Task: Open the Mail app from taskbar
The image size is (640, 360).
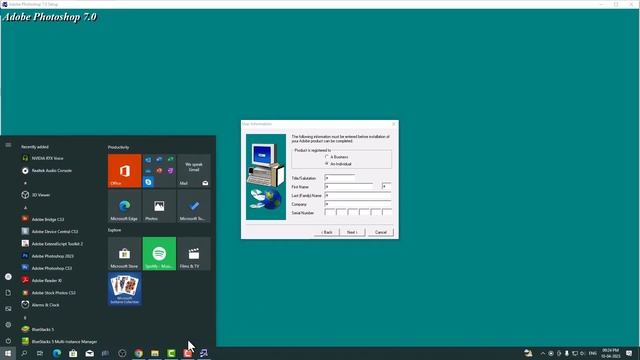Action: [89, 353]
